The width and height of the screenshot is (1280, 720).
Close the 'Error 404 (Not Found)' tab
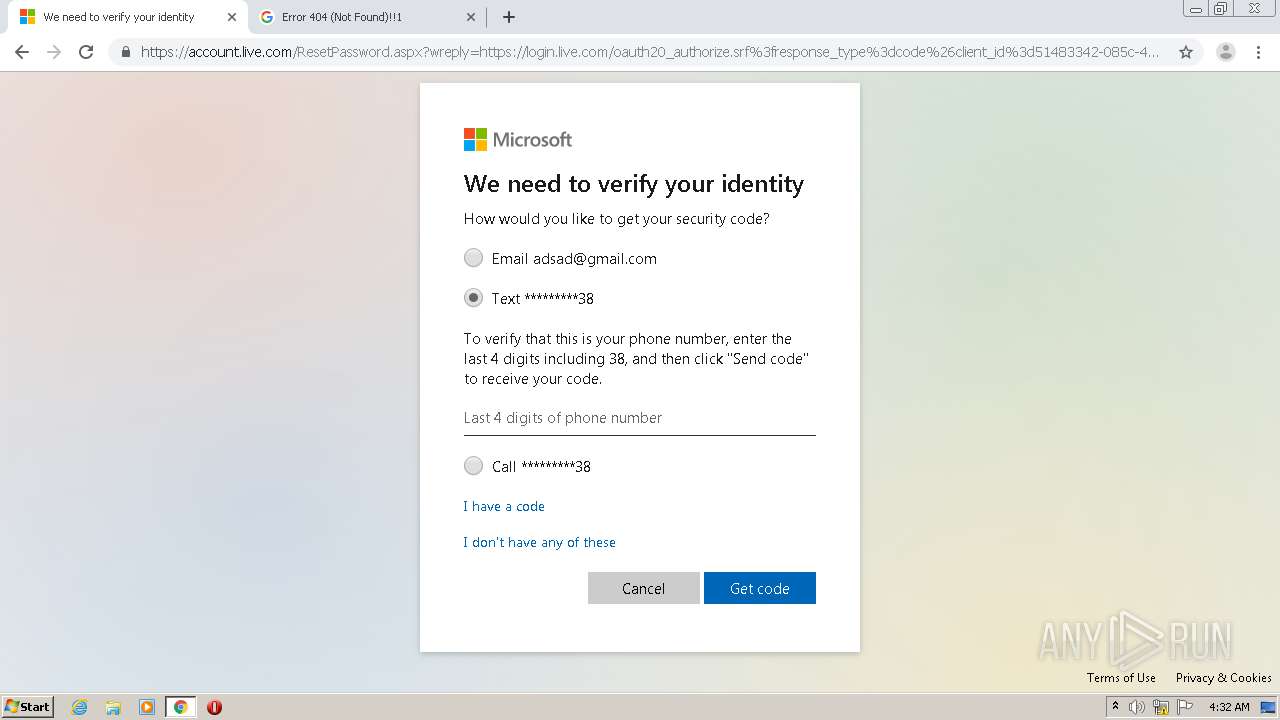(472, 17)
